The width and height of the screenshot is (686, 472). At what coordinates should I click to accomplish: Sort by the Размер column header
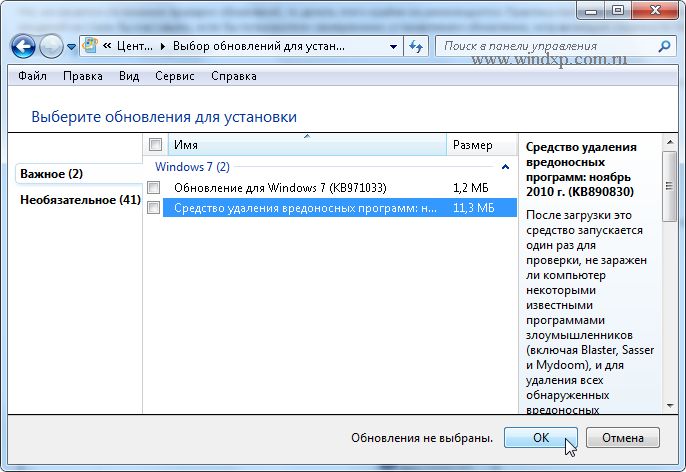[481, 145]
